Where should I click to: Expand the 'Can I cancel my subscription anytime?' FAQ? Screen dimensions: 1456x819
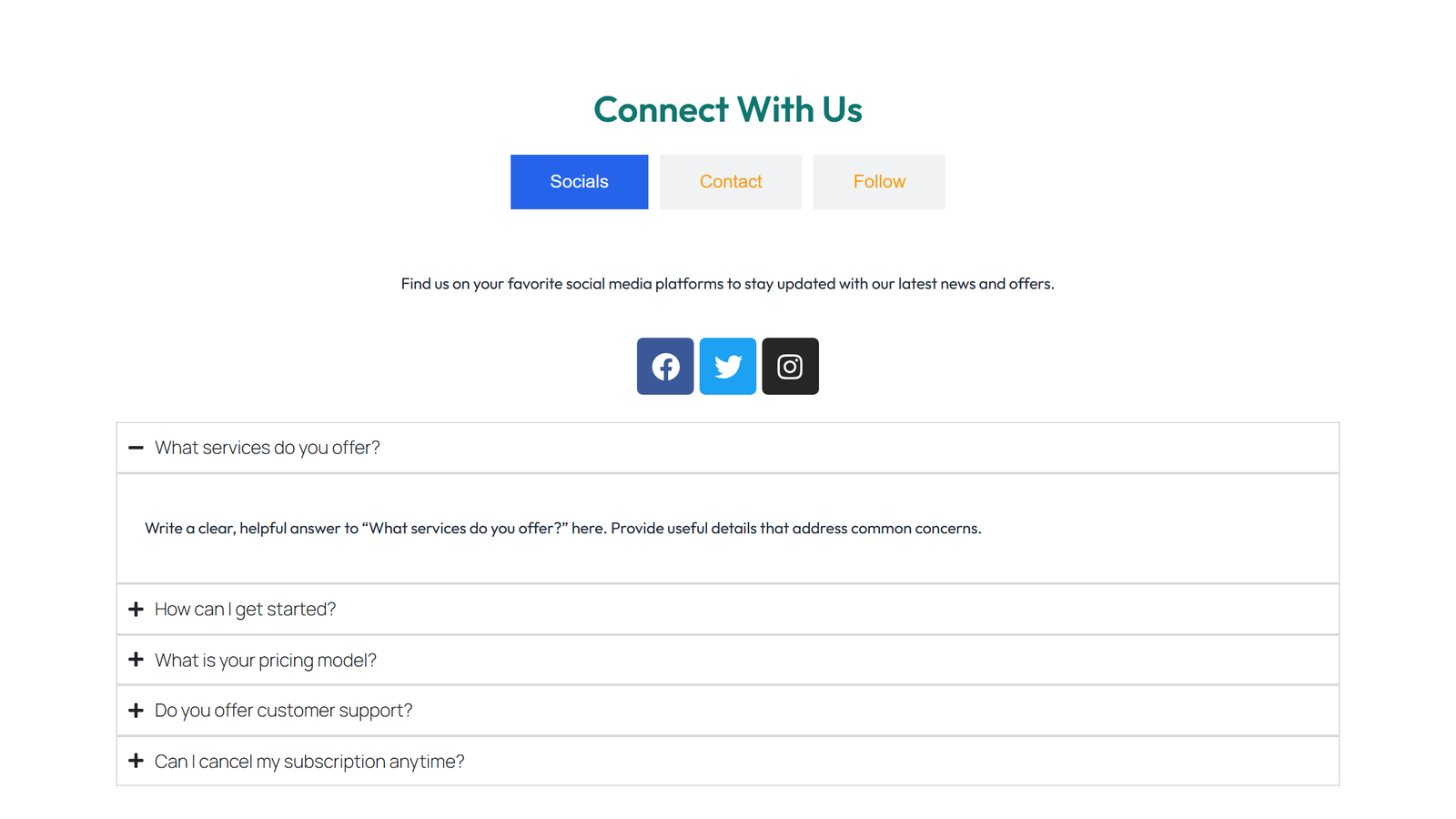(x=309, y=761)
